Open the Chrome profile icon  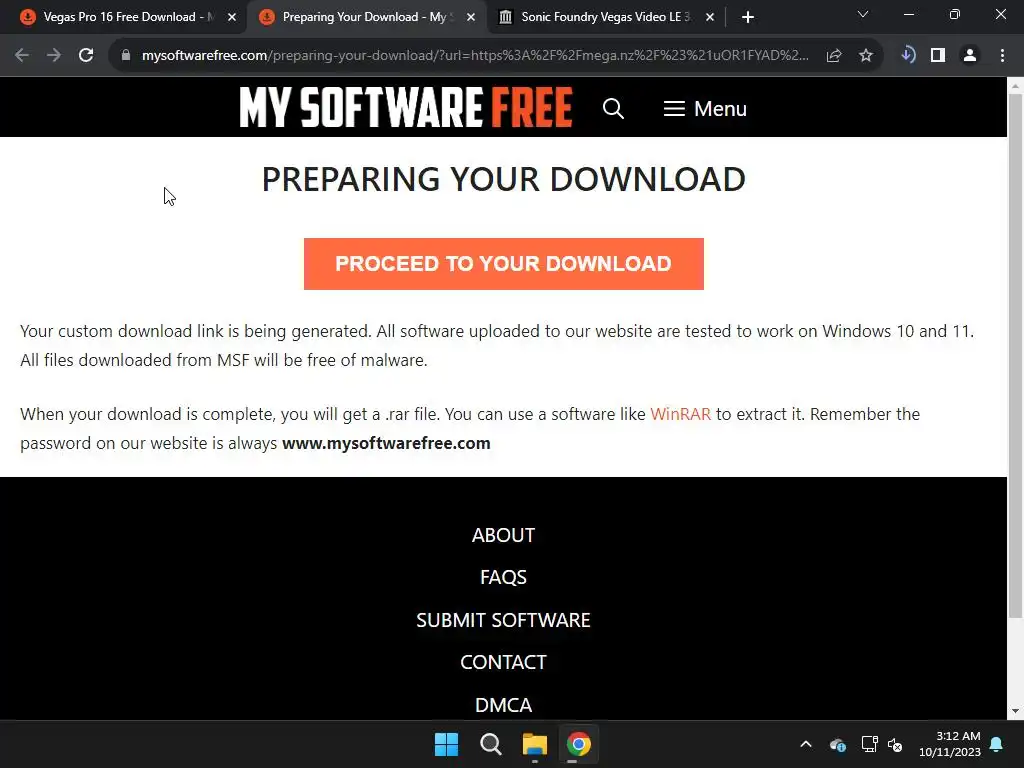click(x=970, y=56)
